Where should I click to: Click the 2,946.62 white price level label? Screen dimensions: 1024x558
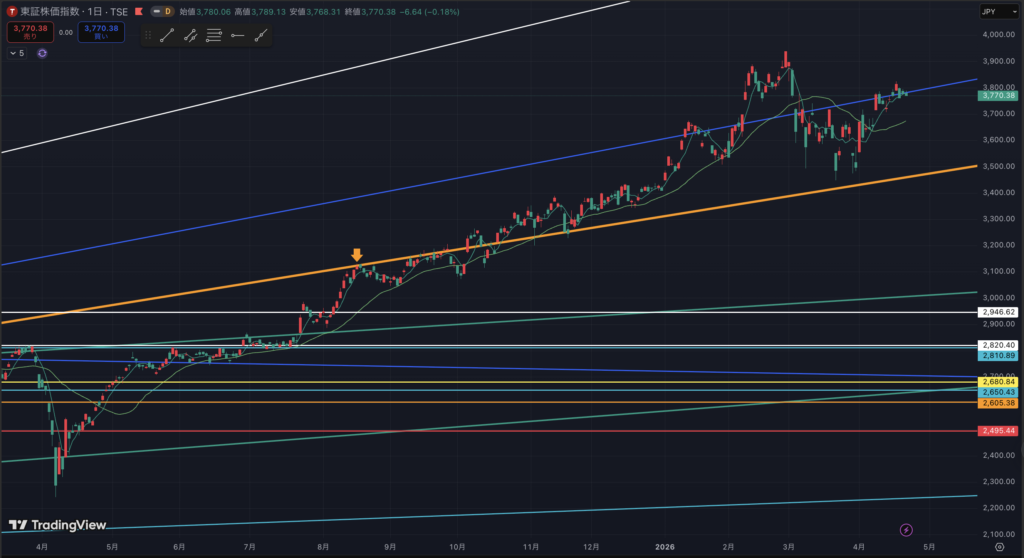click(998, 313)
